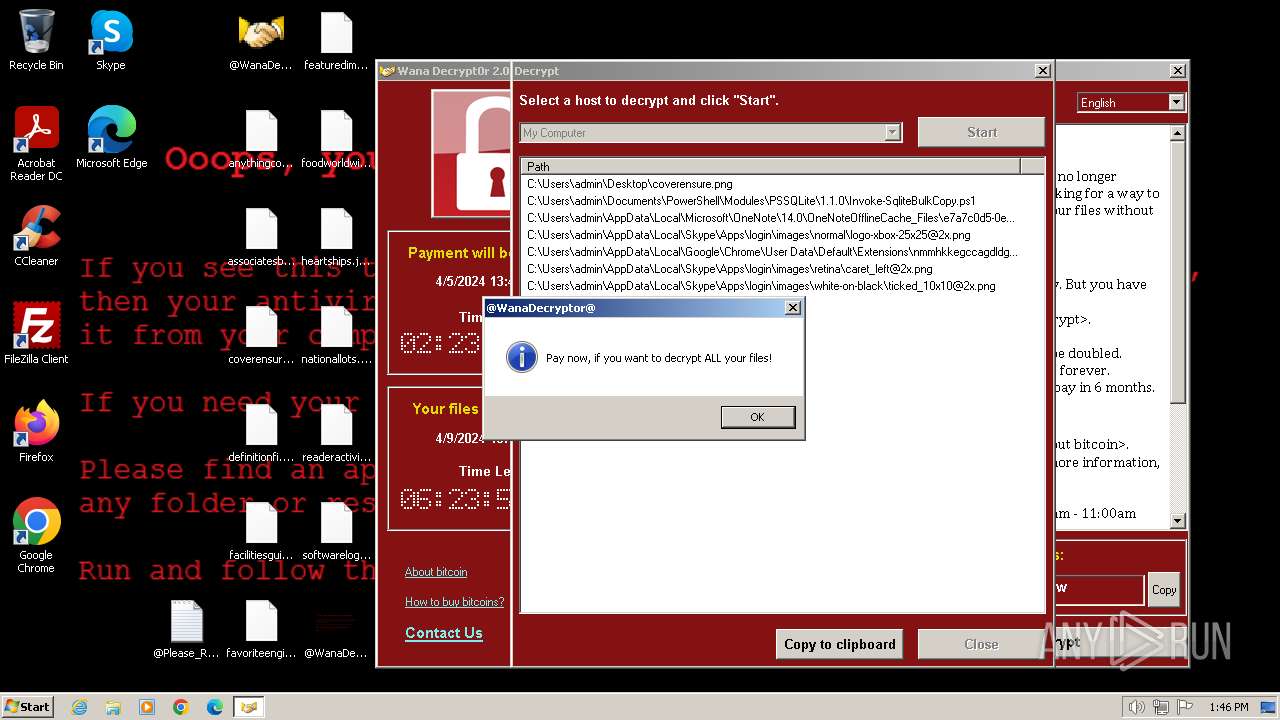This screenshot has width=1280, height=720.
Task: Close the Decrypt dialog with X
Action: [1042, 71]
